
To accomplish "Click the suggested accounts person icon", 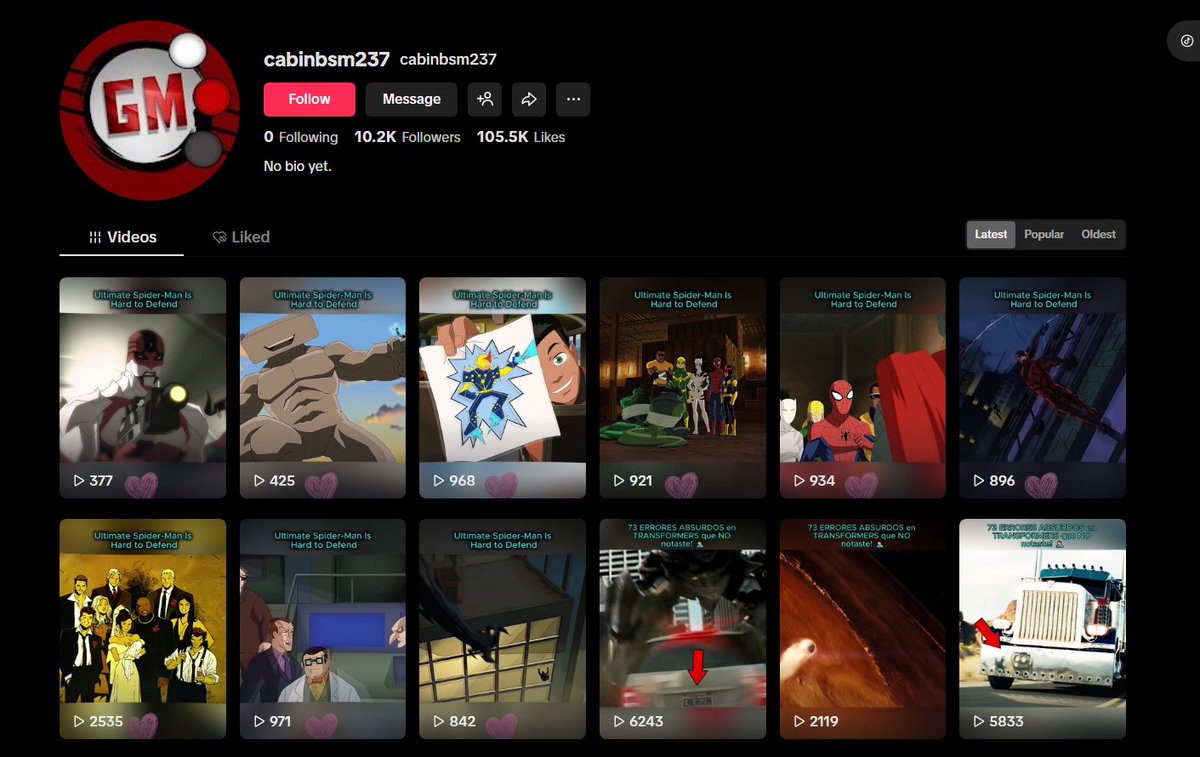I will point(485,99).
